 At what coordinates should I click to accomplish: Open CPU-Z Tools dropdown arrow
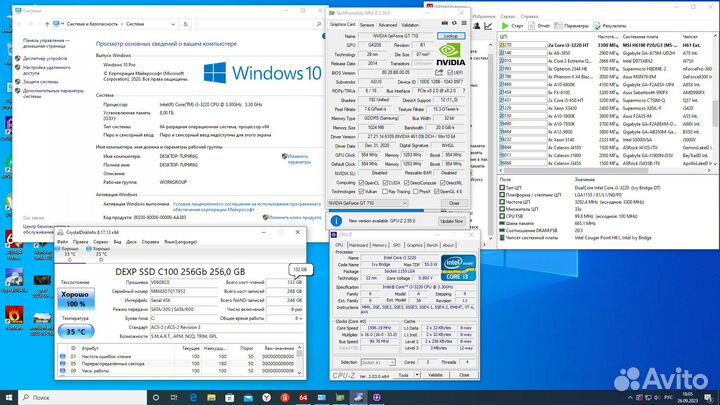tap(417, 375)
